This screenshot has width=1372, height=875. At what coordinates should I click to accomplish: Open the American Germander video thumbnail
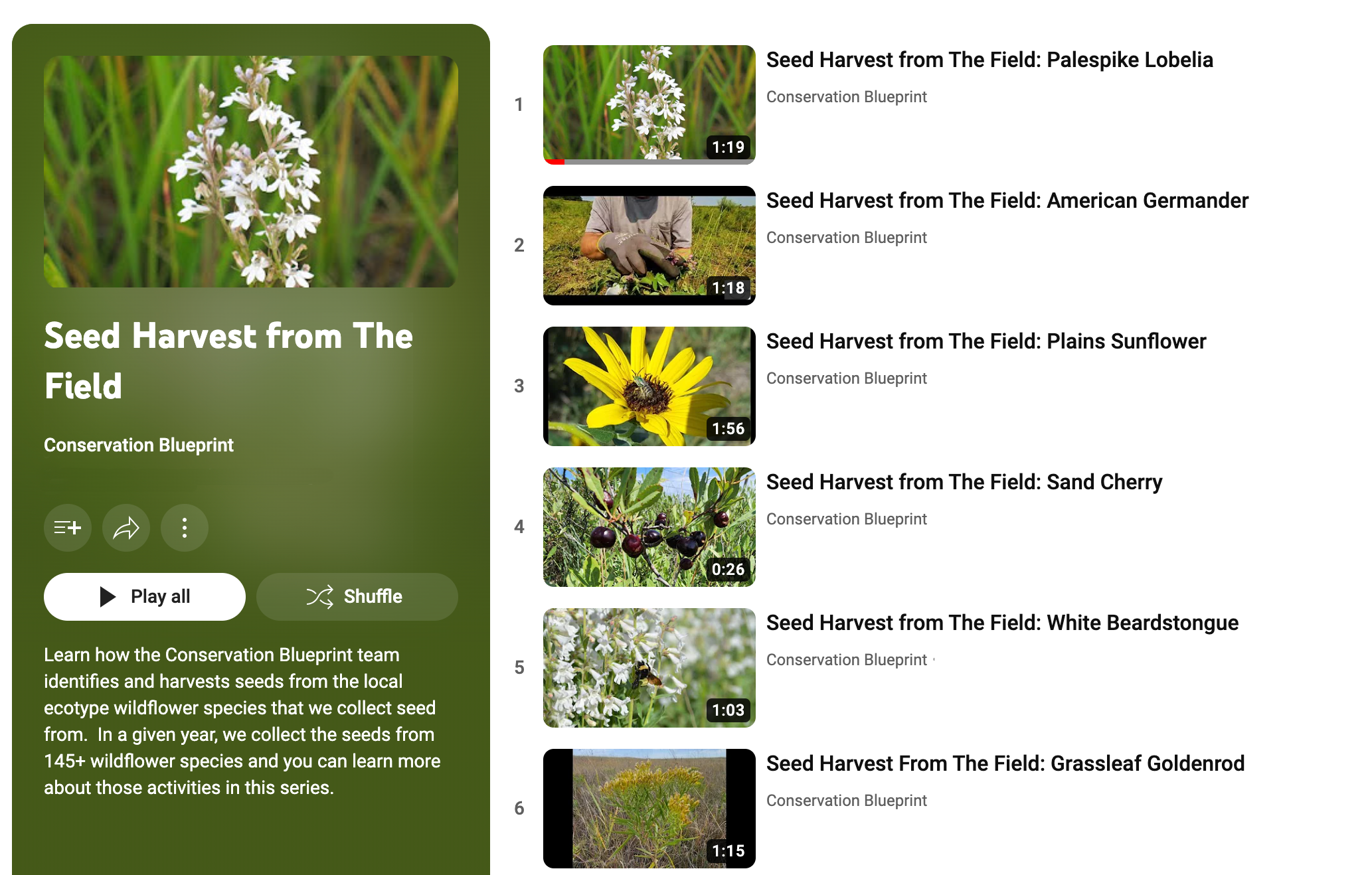[x=649, y=245]
